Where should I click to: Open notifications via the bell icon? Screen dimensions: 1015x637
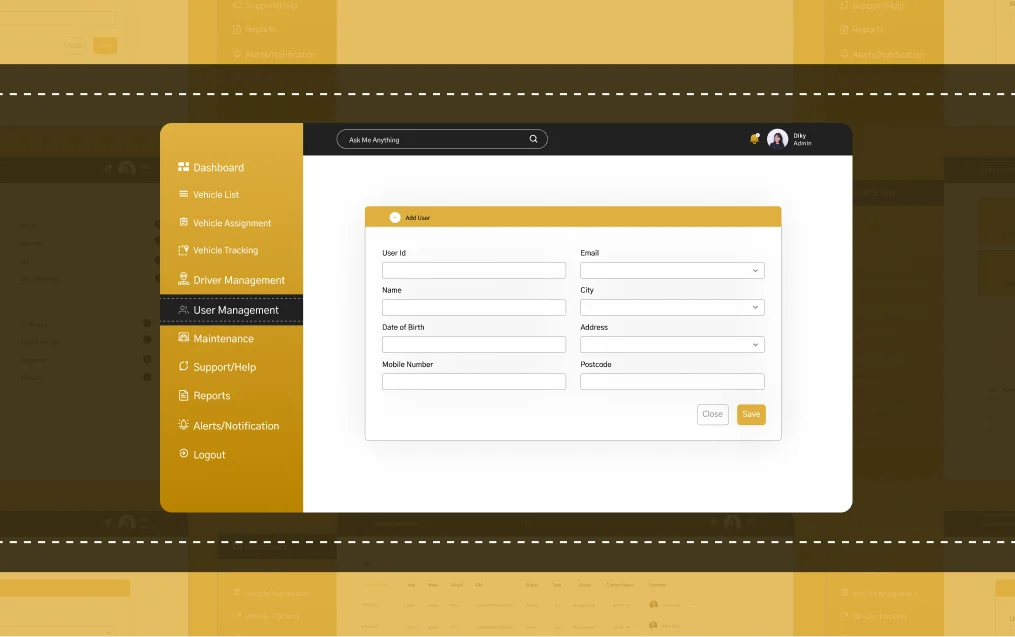pos(755,139)
